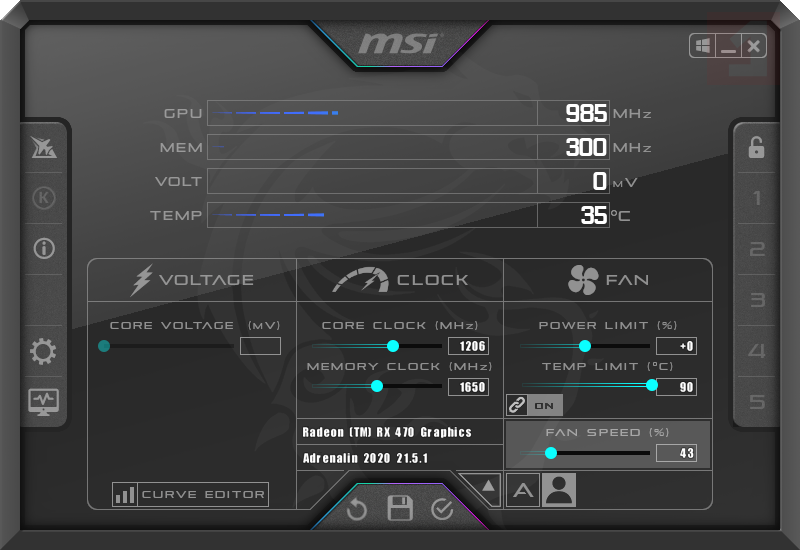Click the VOLT 0 mV reading
This screenshot has width=800, height=550.
599,181
